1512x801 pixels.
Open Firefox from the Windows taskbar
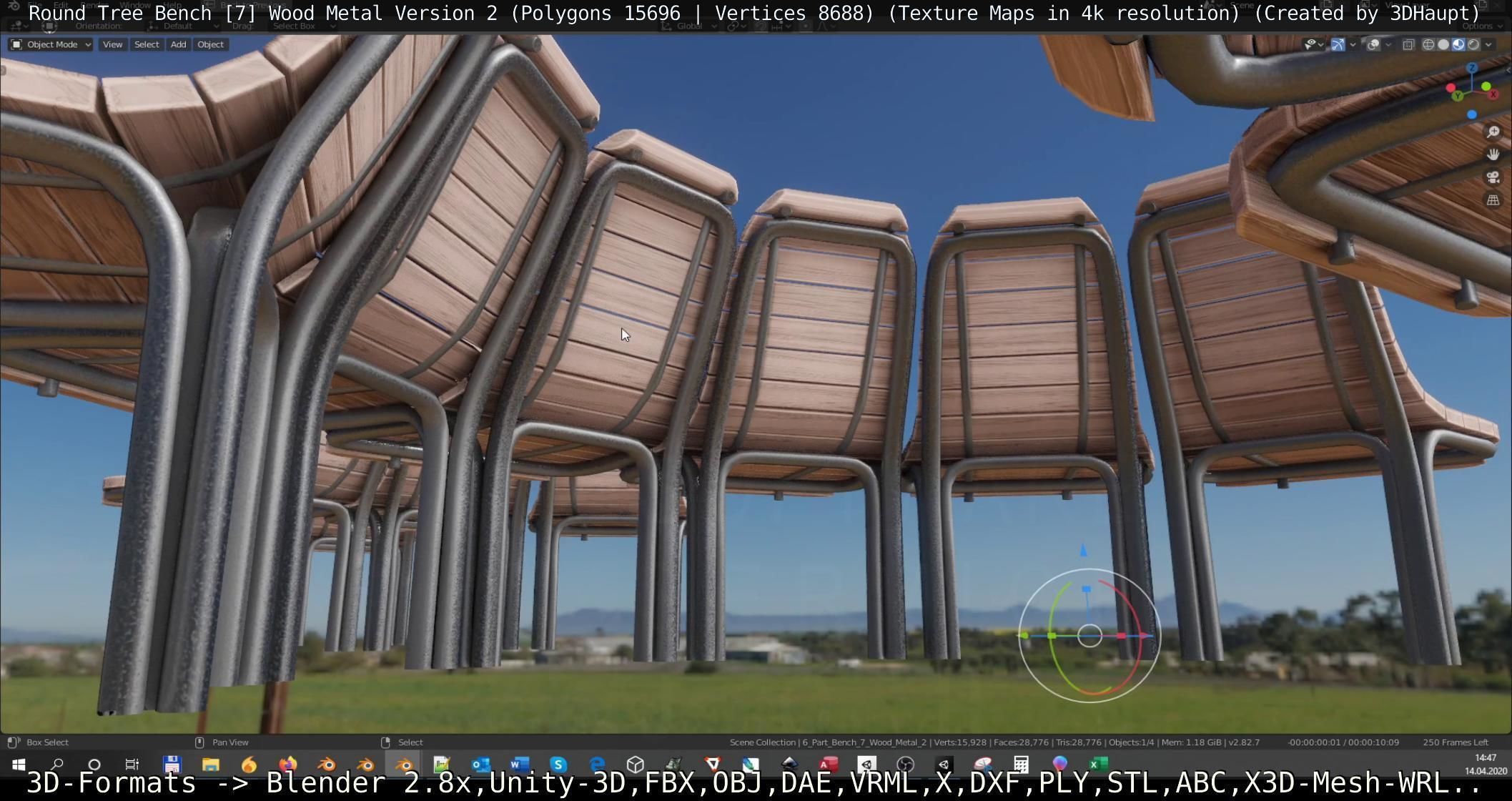tap(287, 765)
